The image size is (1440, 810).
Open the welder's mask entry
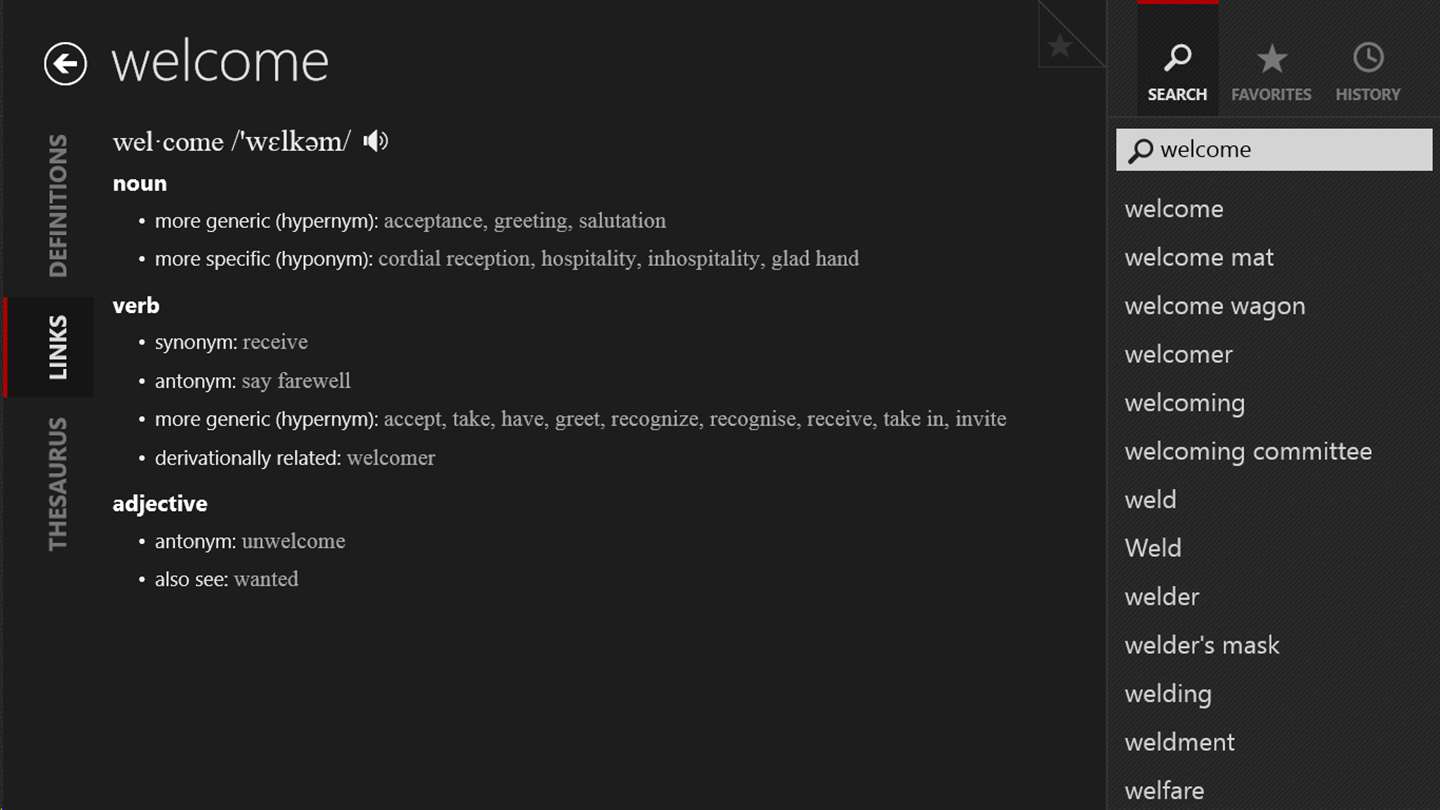pos(1201,645)
